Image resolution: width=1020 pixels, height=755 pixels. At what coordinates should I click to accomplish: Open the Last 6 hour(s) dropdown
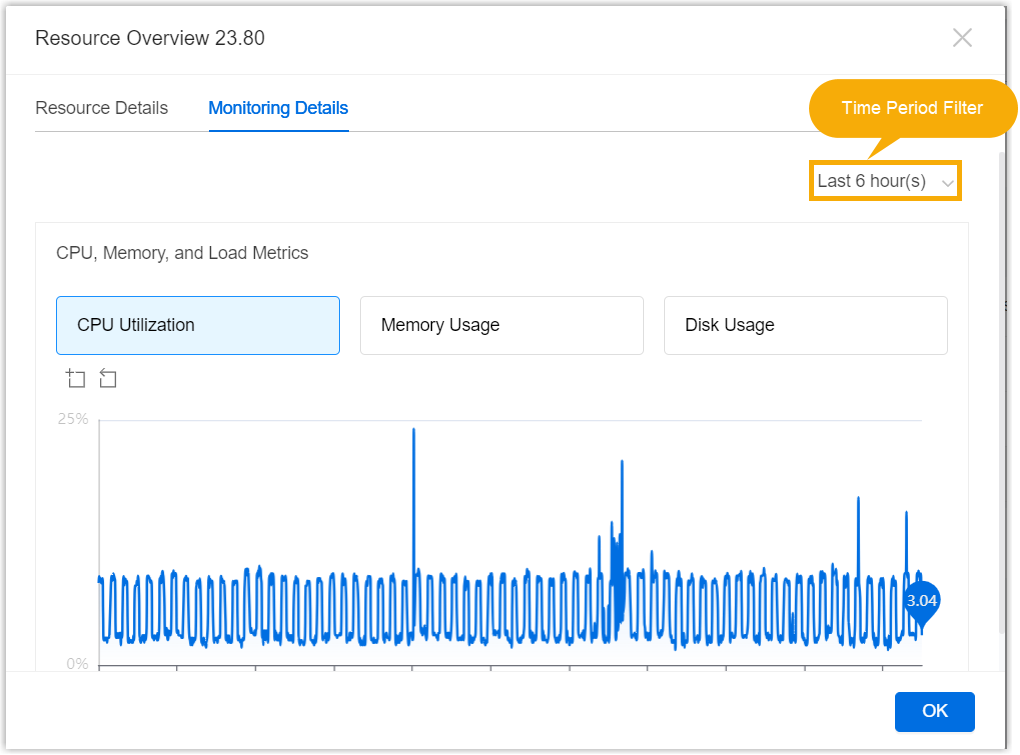coord(884,181)
